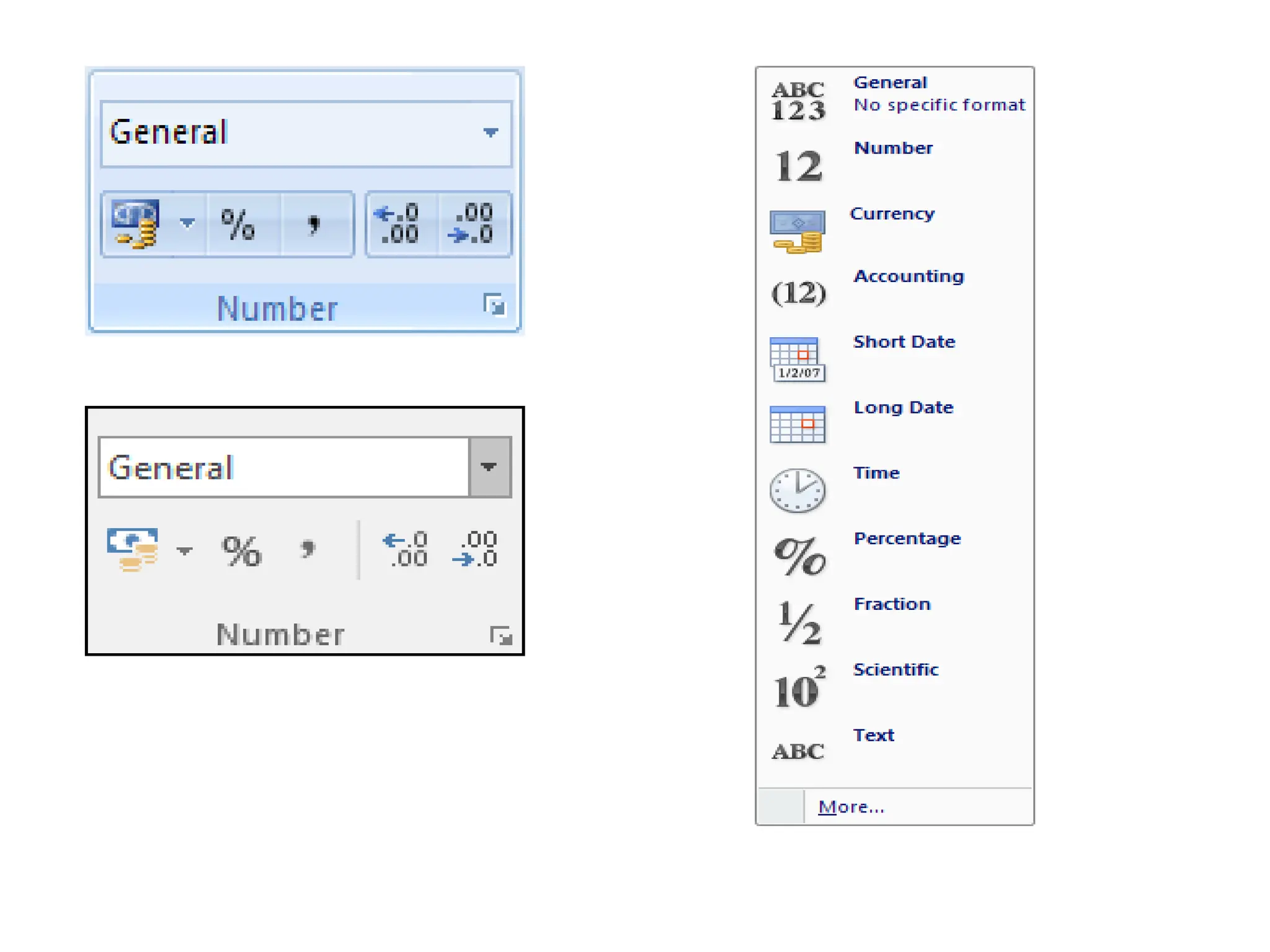Screen dimensions: 1270x952
Task: Click Decrease Decimal icon in blue Number group
Action: point(473,224)
